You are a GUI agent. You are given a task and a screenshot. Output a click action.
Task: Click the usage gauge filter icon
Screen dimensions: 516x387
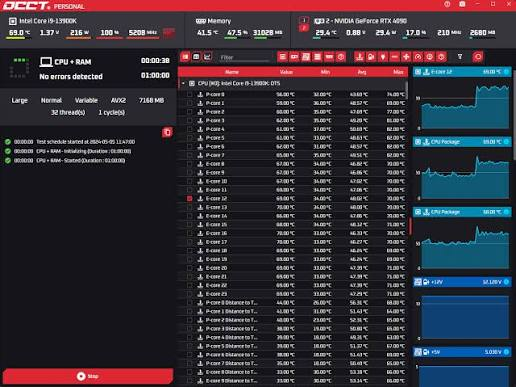click(418, 57)
